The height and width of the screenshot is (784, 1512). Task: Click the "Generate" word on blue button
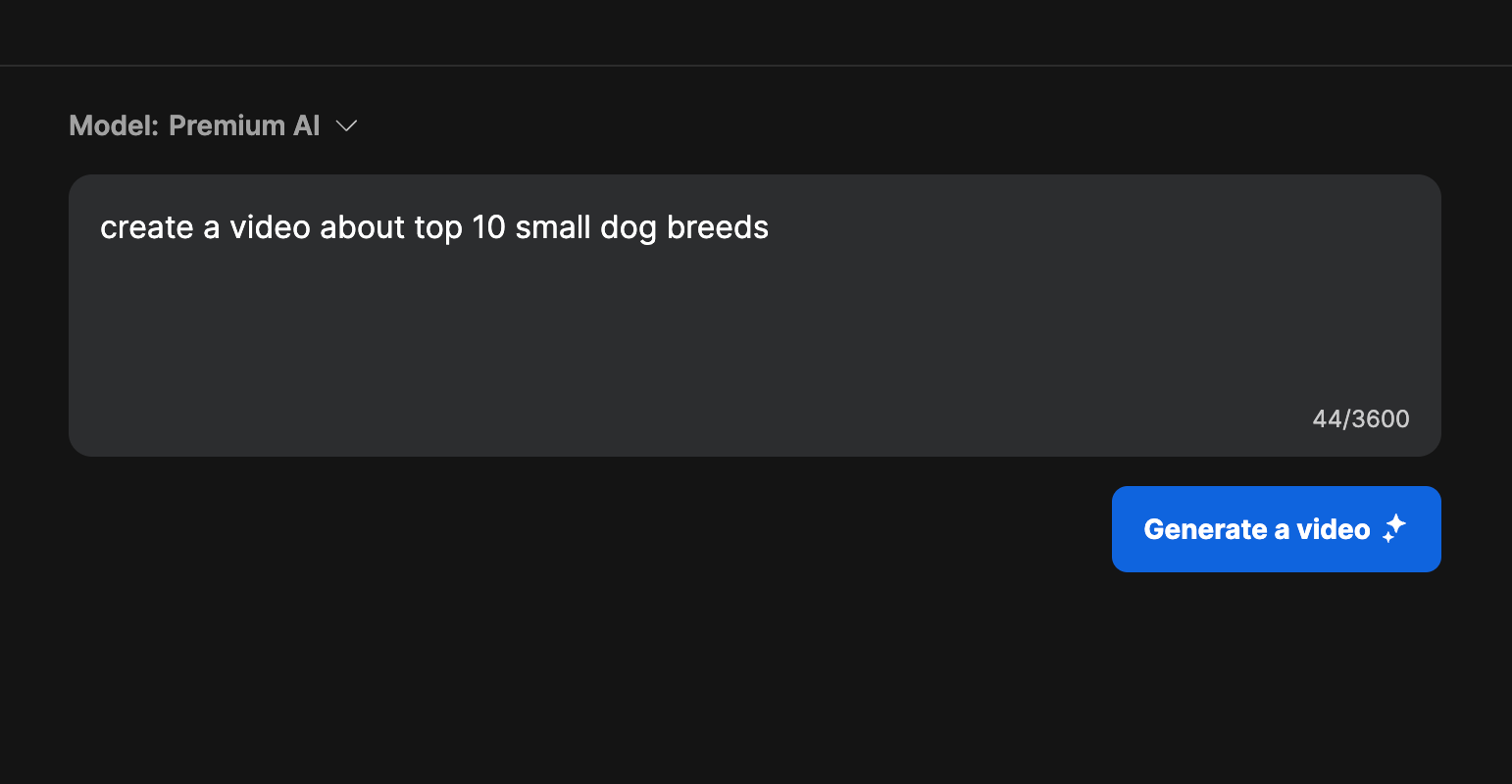pyautogui.click(x=1205, y=529)
